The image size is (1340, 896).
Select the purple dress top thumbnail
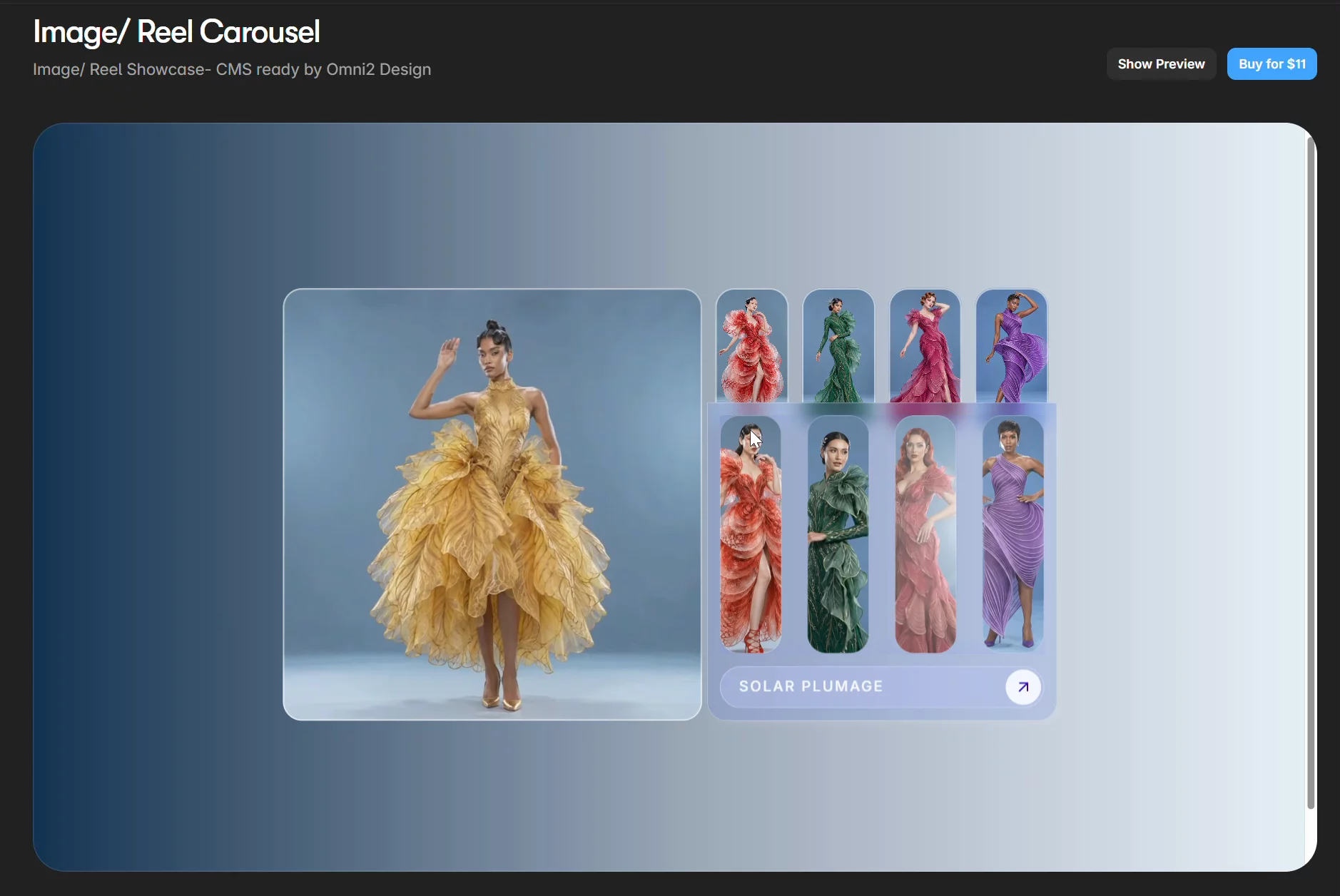click(1011, 346)
